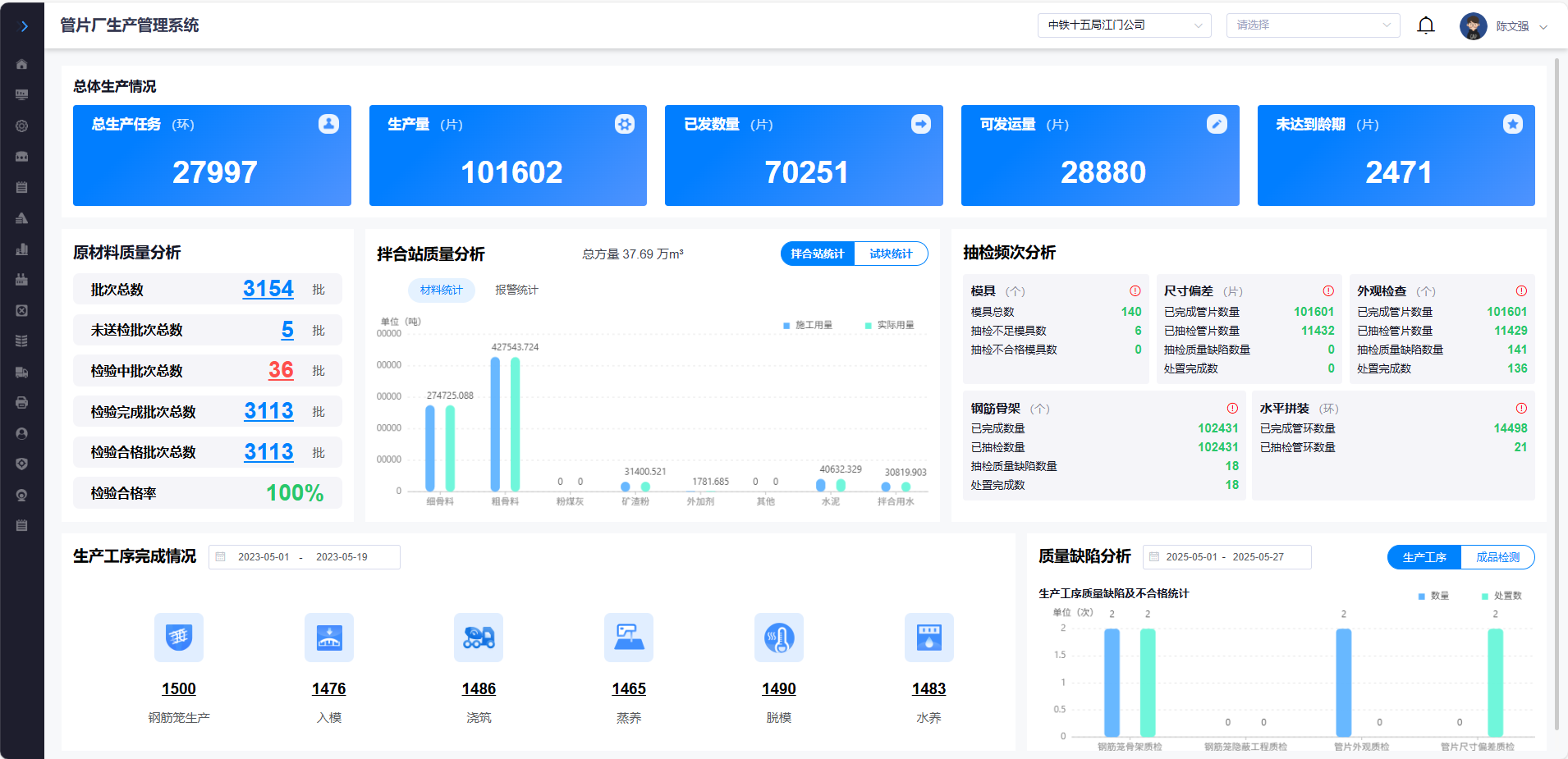1568x759 pixels.
Task: Click the home icon in left sidebar
Action: (x=22, y=64)
